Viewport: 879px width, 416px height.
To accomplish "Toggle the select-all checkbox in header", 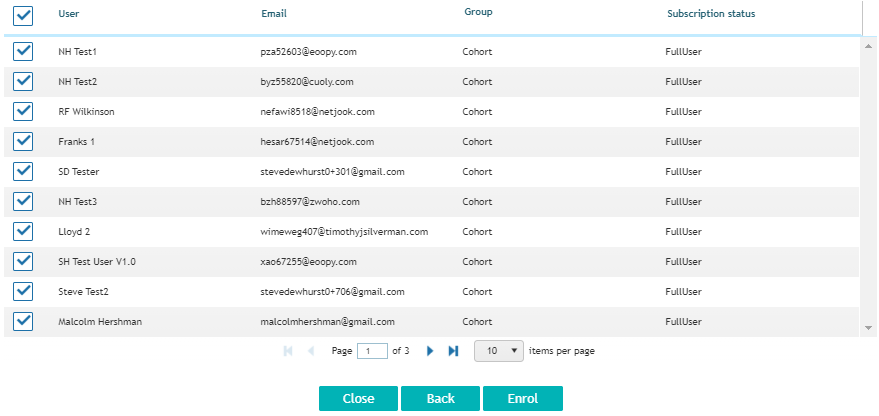I will click(23, 16).
